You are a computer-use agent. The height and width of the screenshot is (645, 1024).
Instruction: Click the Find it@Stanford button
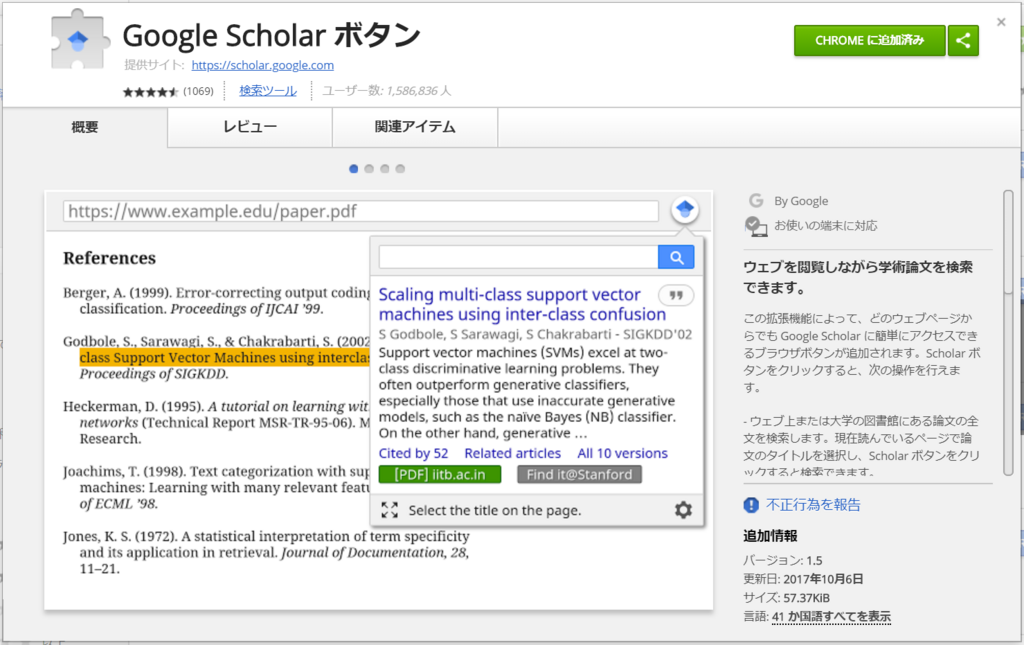click(x=579, y=475)
